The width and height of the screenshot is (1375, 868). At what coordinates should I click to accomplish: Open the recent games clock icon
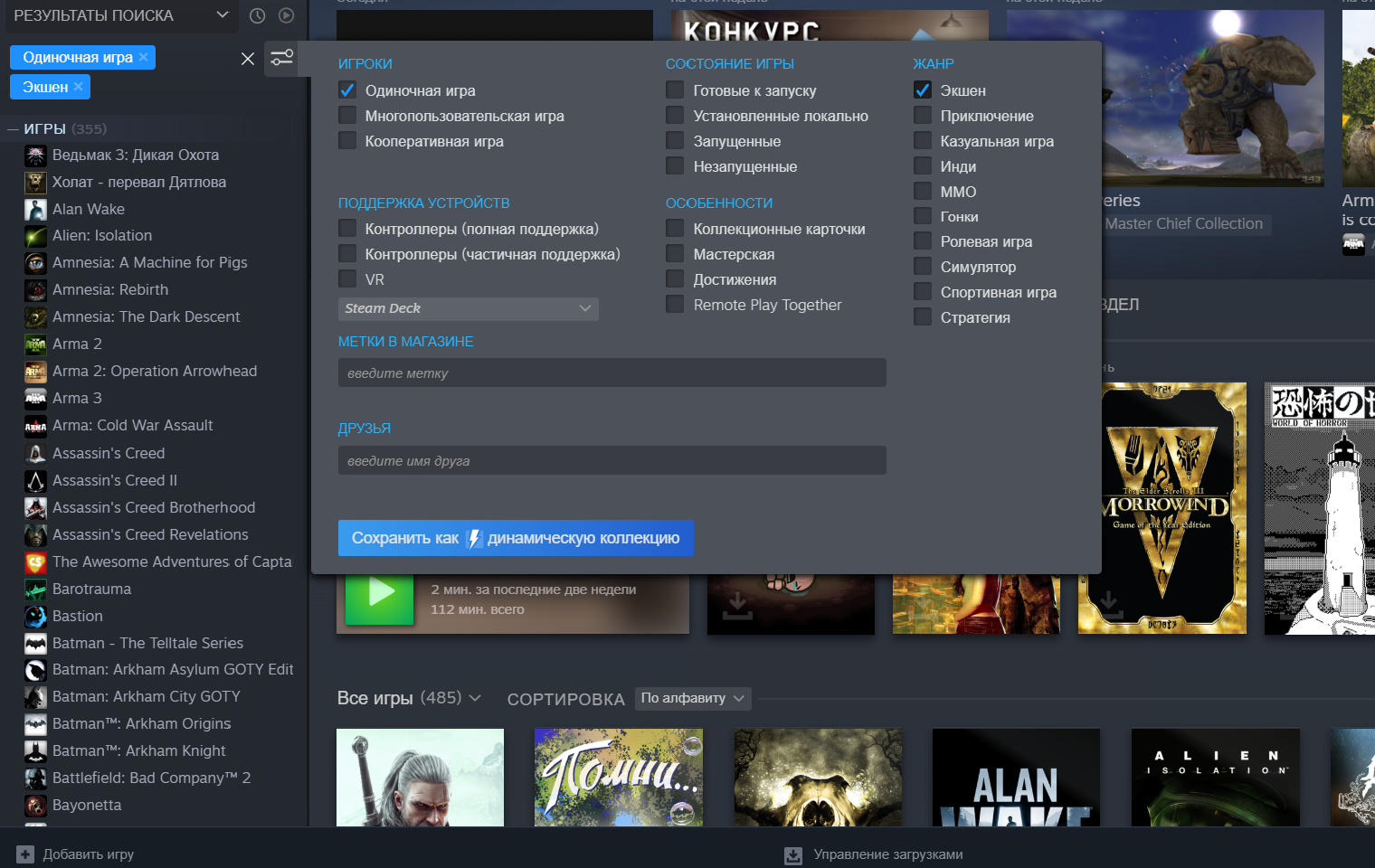coord(258,15)
